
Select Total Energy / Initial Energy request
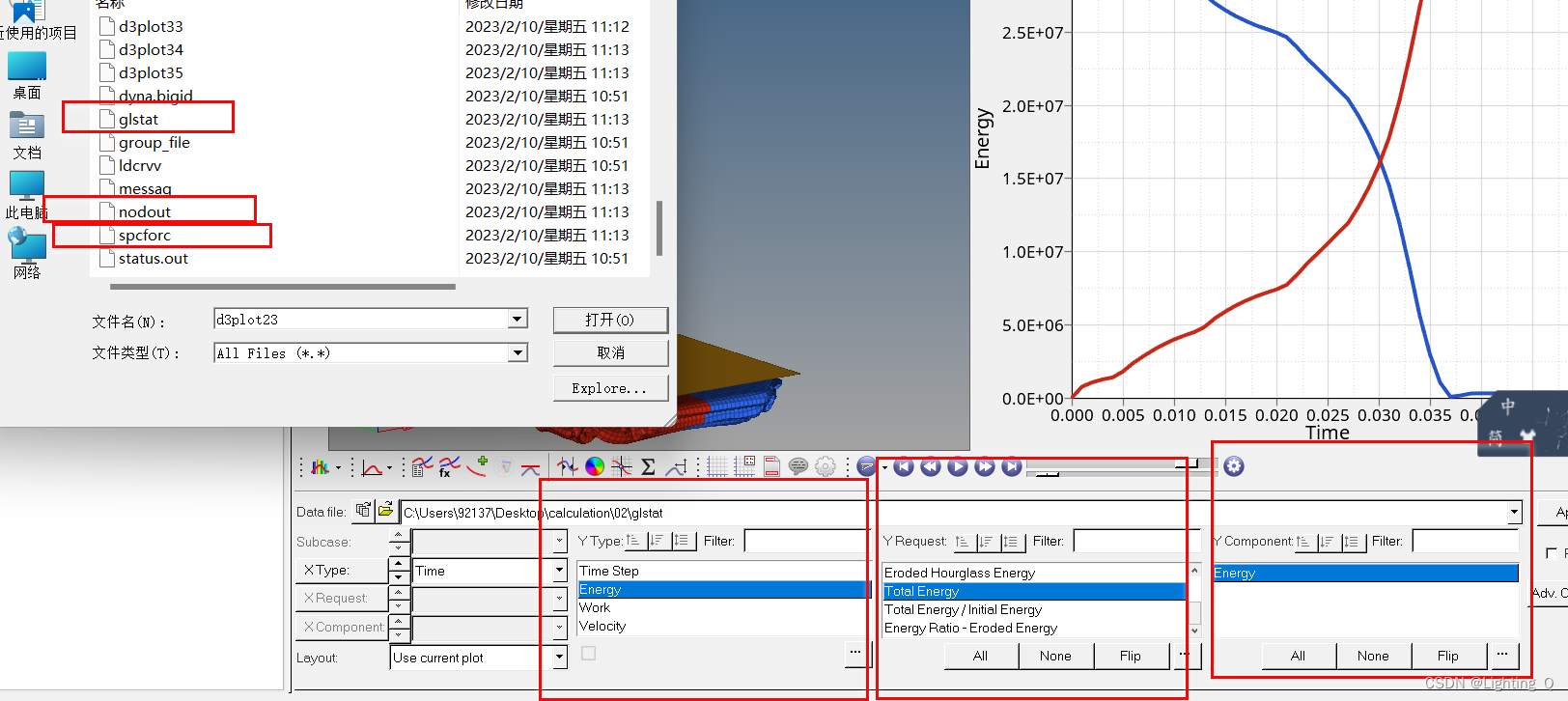point(1034,609)
